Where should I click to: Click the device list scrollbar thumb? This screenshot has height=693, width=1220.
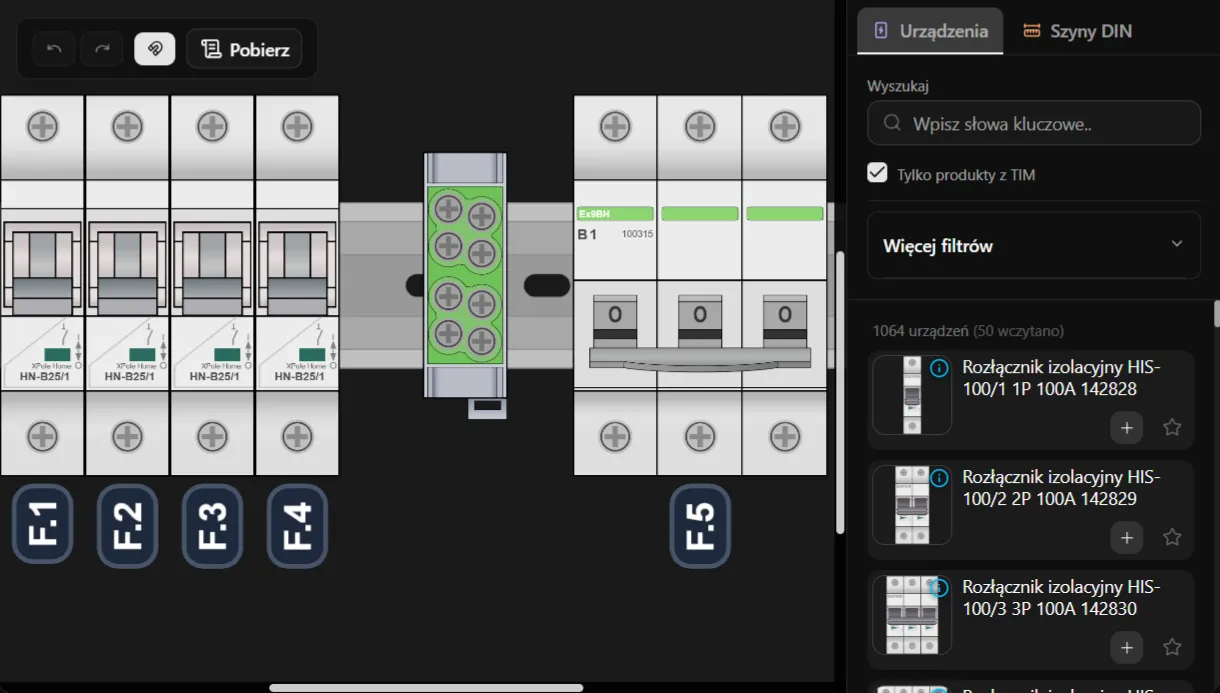[x=1216, y=313]
